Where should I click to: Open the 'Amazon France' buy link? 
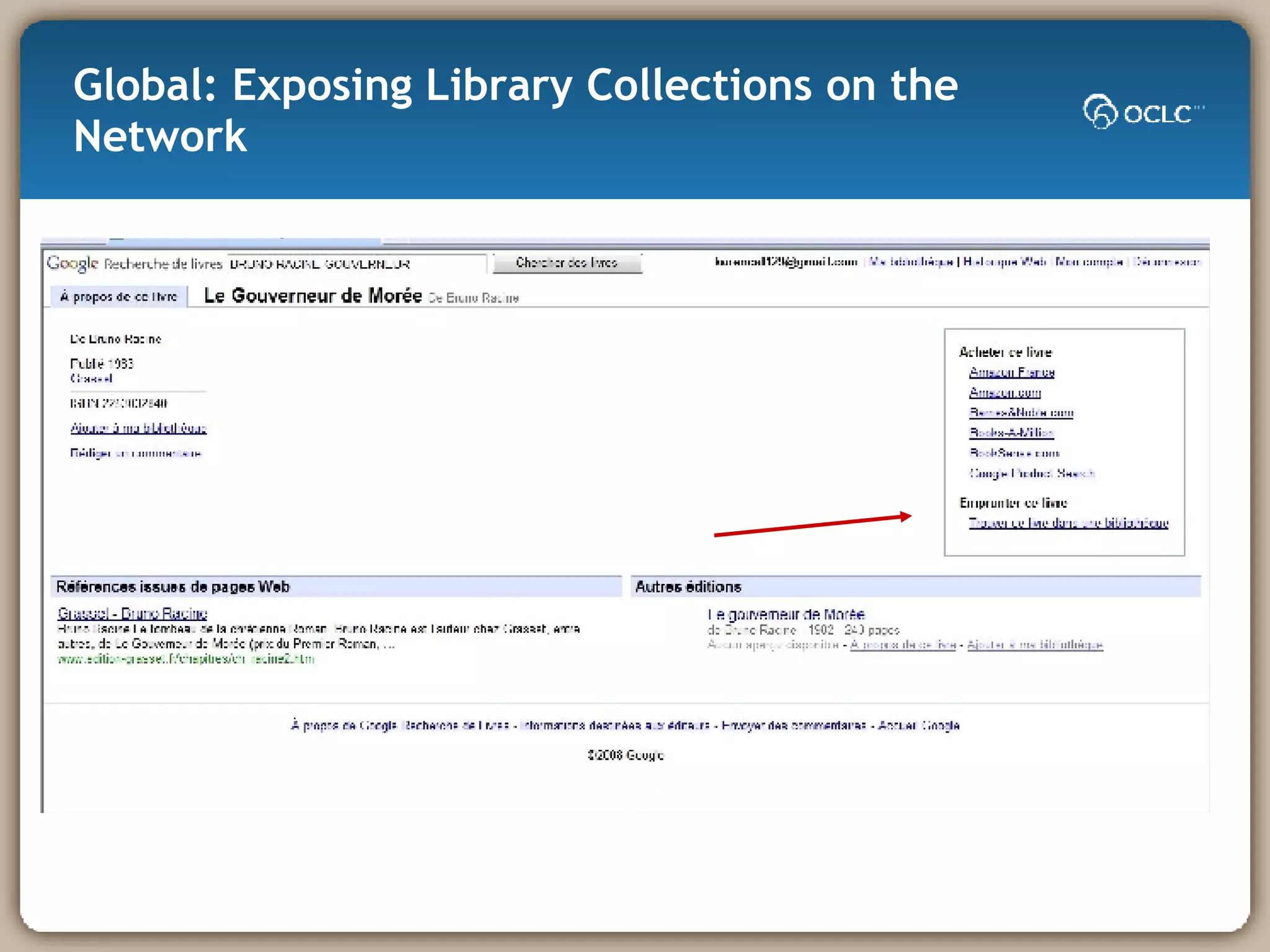(1011, 372)
